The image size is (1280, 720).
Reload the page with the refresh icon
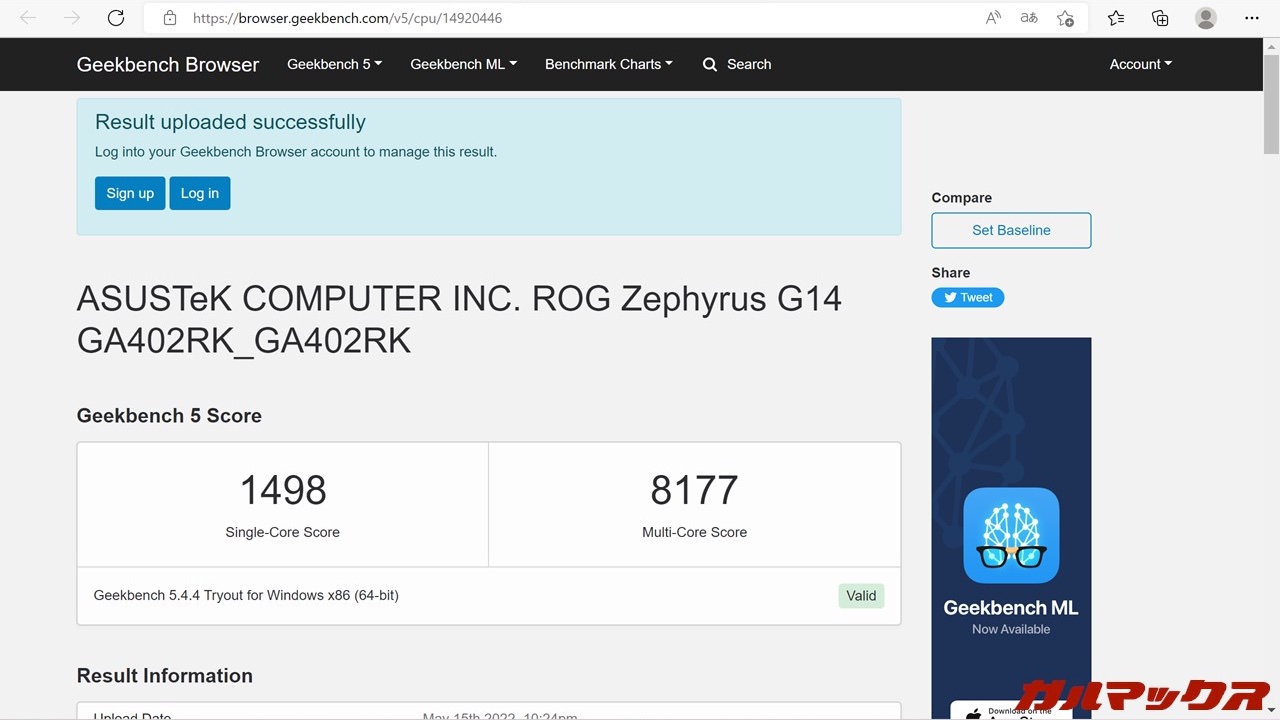pyautogui.click(x=115, y=17)
